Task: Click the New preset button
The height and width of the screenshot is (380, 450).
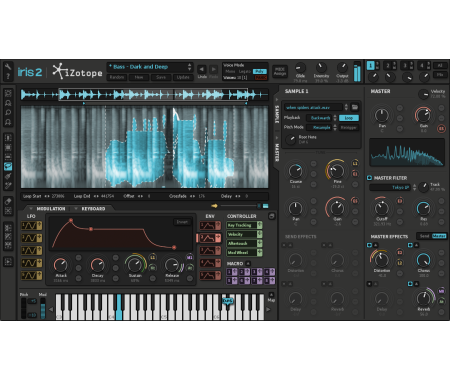Action: 139,77
